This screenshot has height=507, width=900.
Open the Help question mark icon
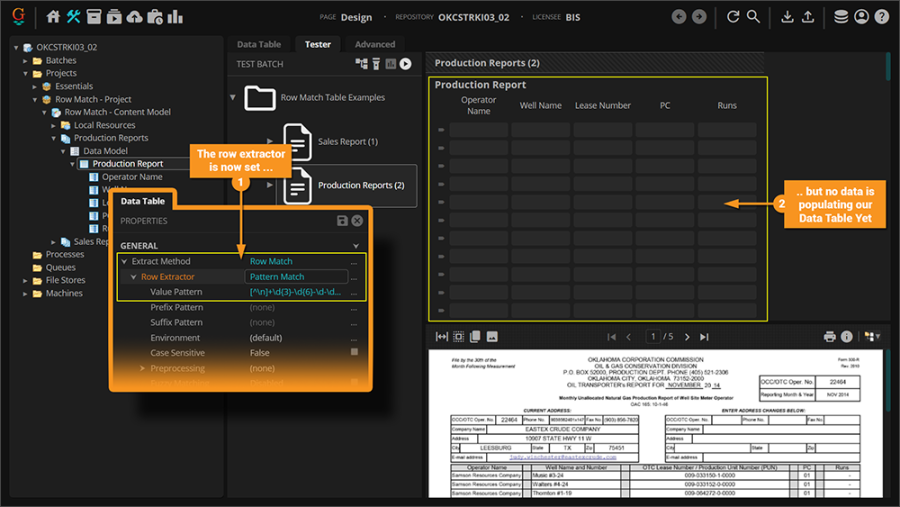(x=881, y=17)
